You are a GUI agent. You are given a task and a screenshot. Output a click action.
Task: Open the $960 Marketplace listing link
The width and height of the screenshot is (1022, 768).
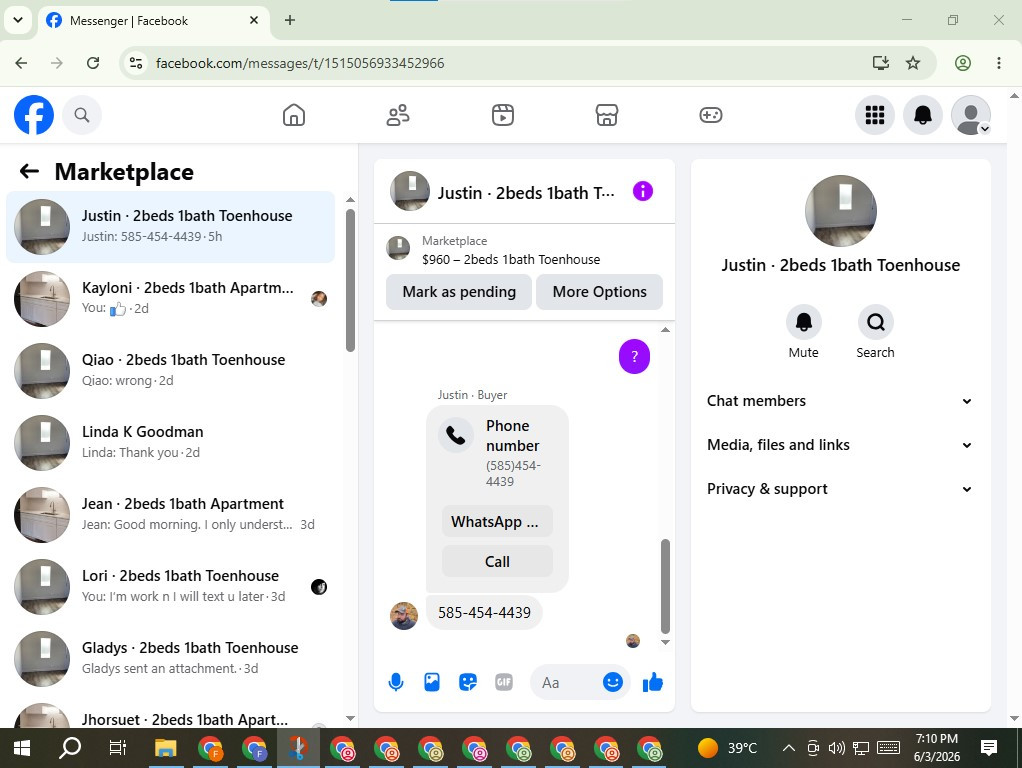pos(510,259)
